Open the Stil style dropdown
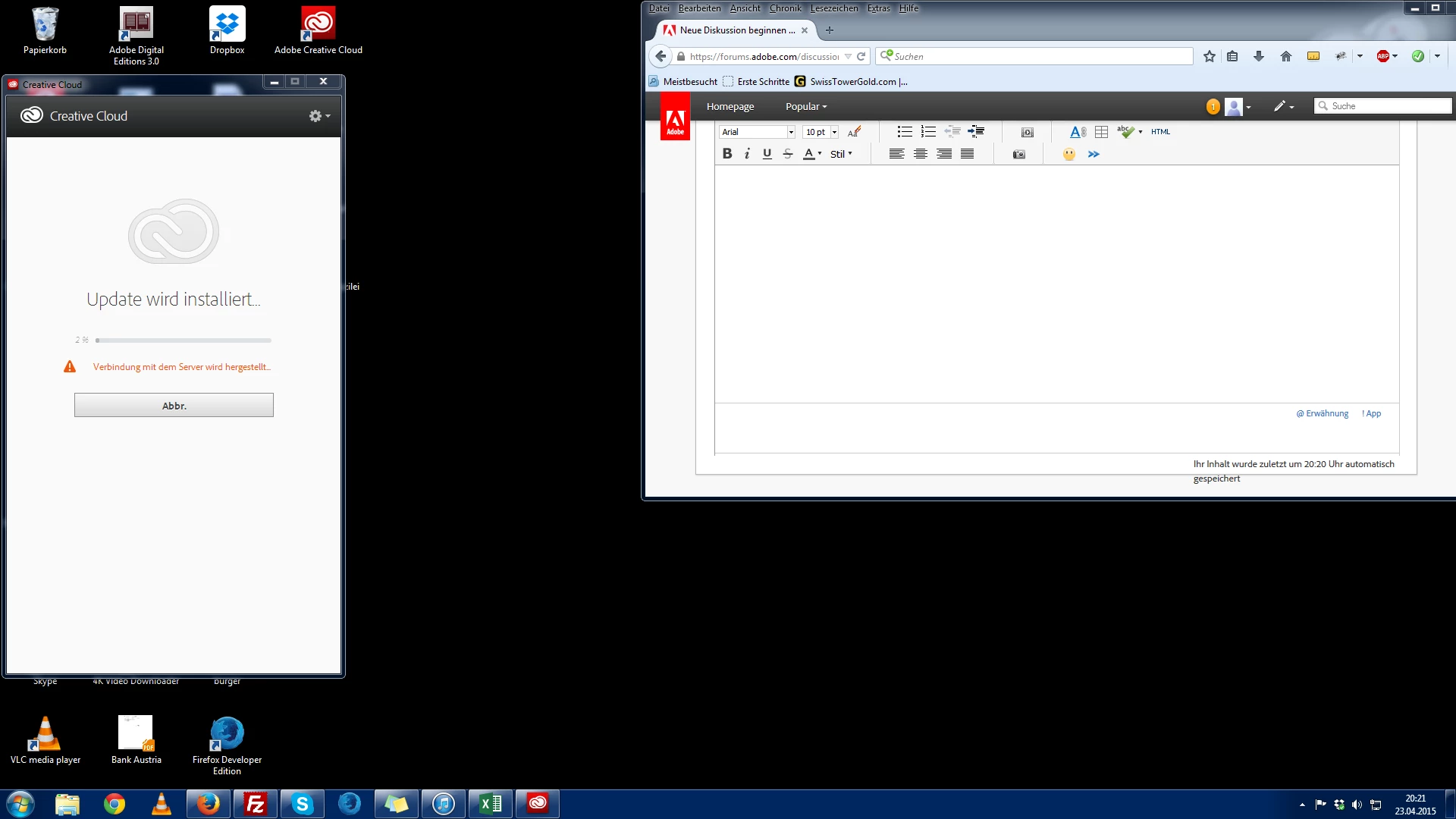1456x819 pixels. click(x=840, y=154)
